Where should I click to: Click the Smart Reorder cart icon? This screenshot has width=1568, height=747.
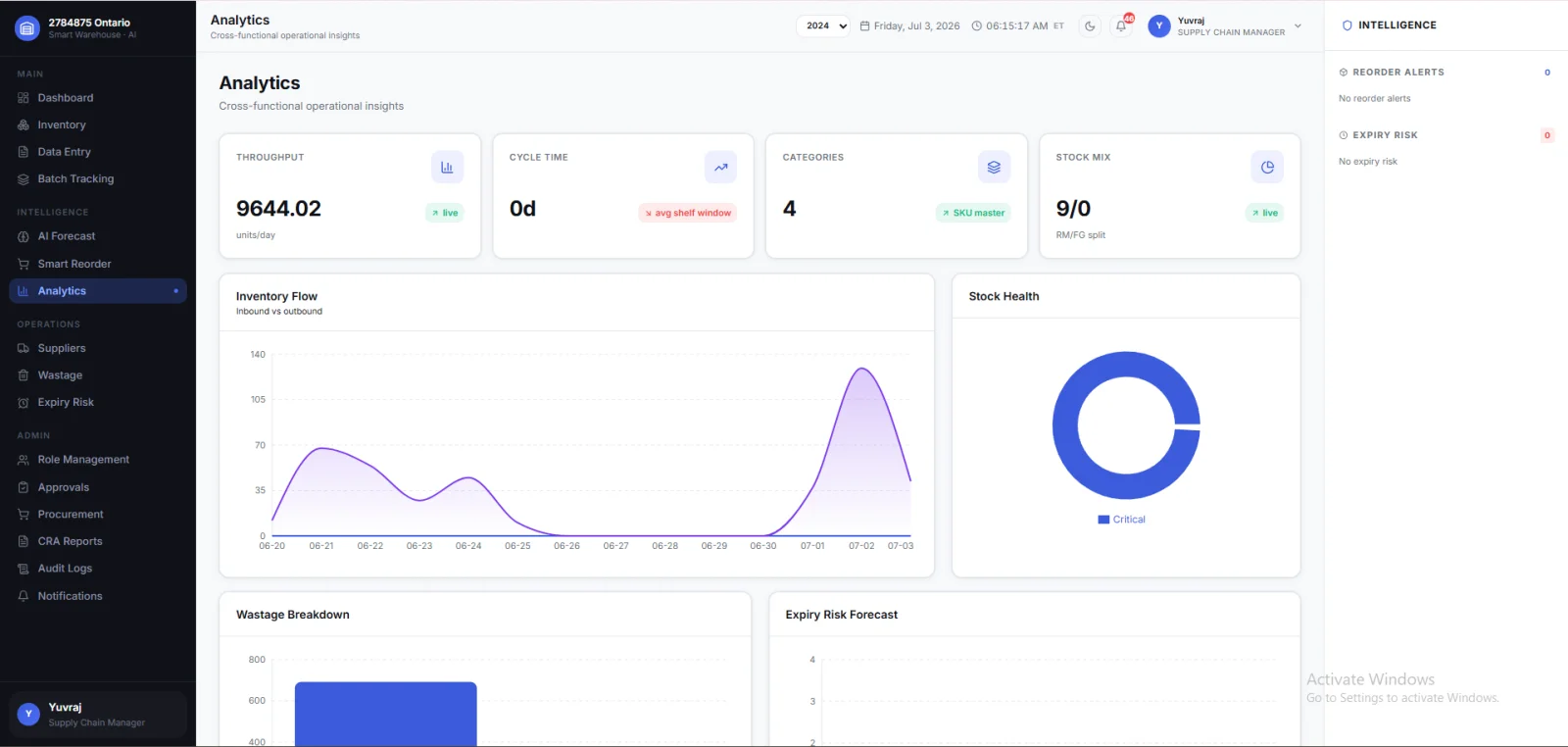pos(24,264)
